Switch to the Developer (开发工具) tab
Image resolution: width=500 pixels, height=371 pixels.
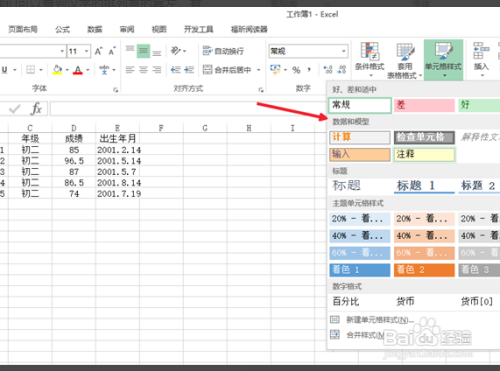(x=199, y=29)
